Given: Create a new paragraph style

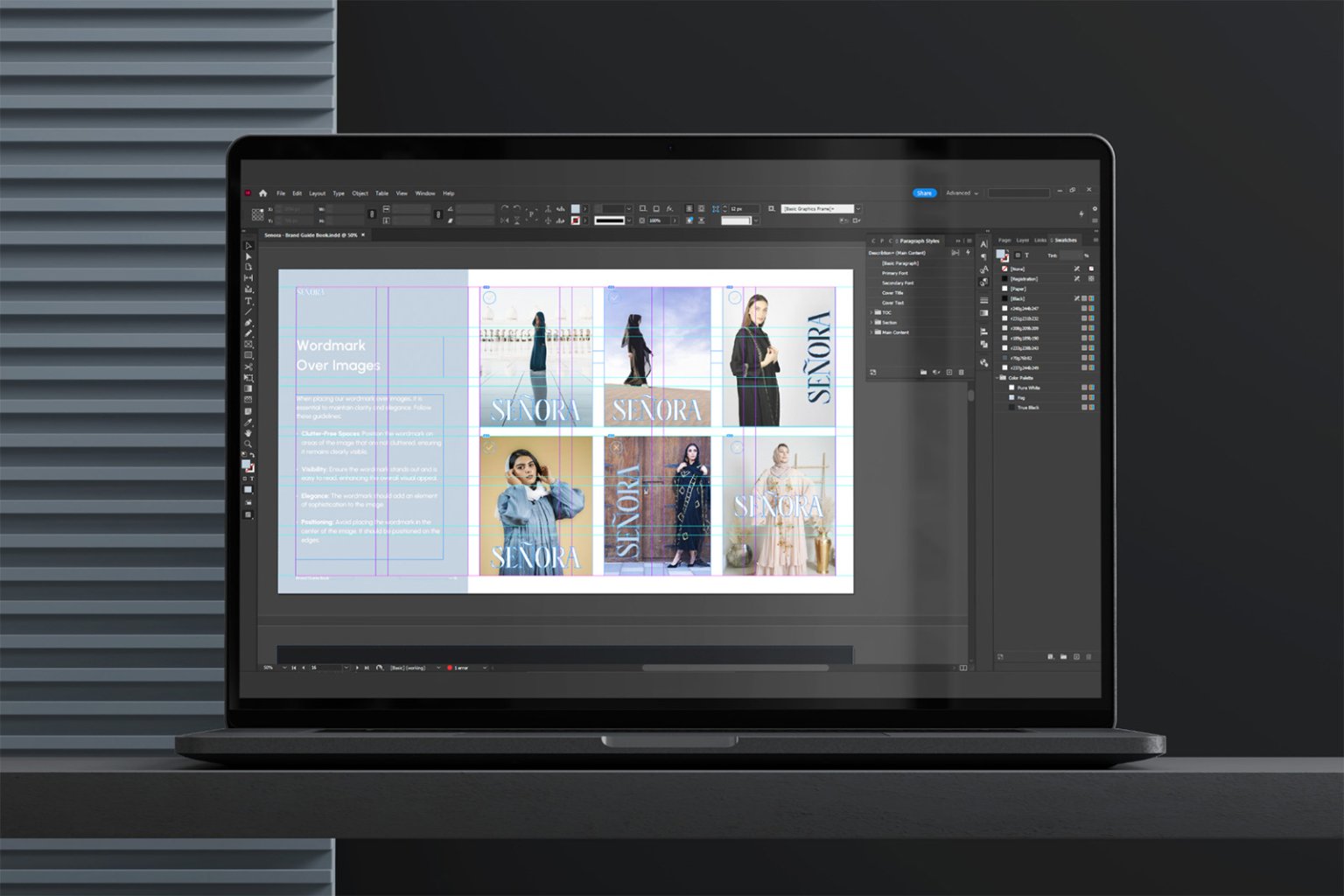Looking at the screenshot, I should (x=949, y=372).
